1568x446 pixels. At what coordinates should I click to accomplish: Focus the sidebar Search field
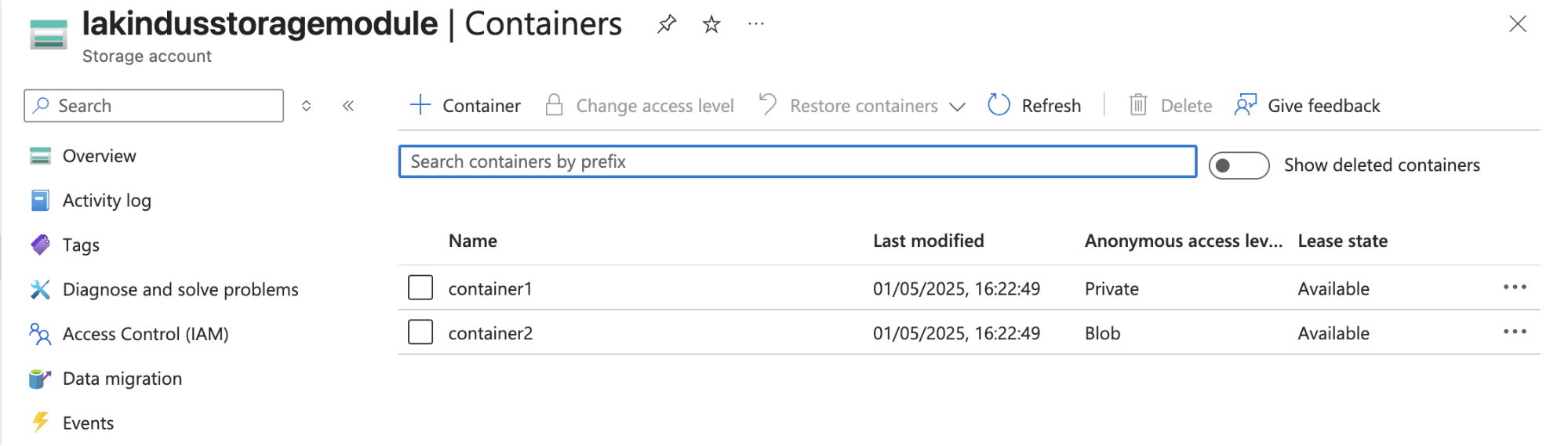[154, 106]
